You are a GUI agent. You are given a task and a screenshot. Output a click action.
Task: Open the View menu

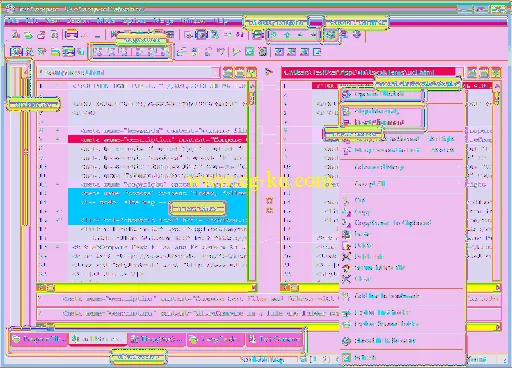52,21
